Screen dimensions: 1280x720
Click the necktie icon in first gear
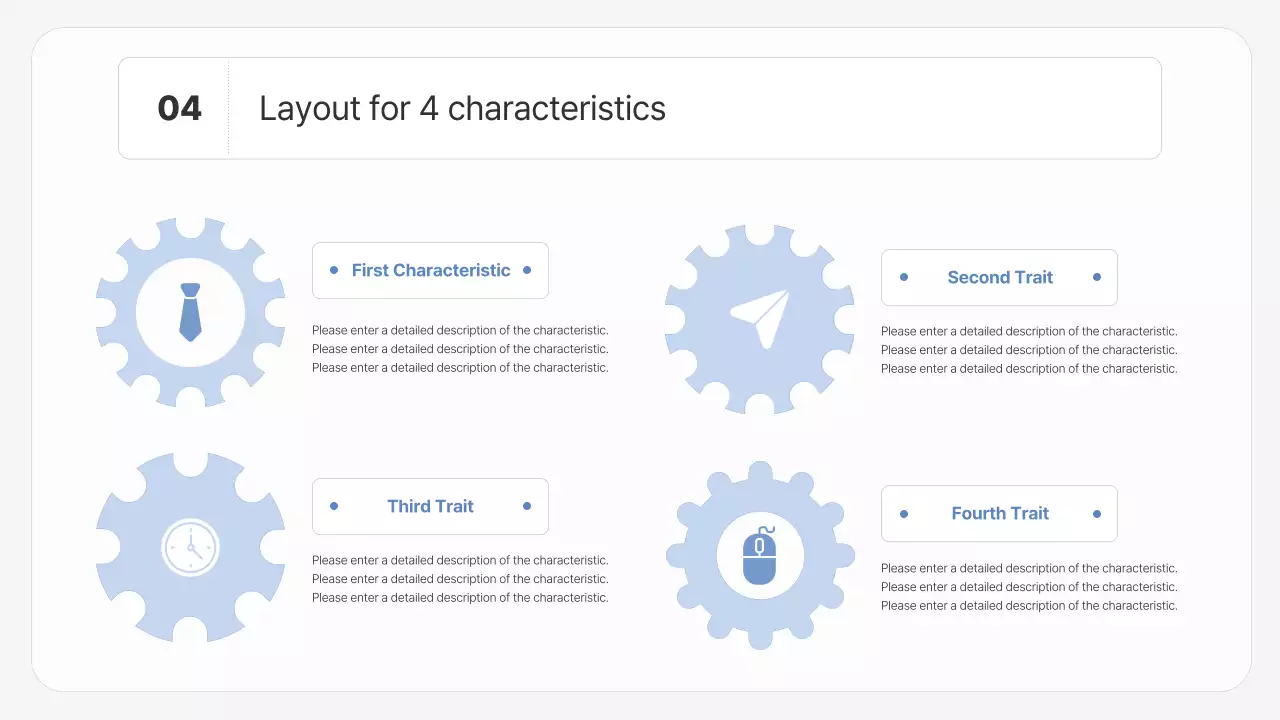[x=190, y=312]
